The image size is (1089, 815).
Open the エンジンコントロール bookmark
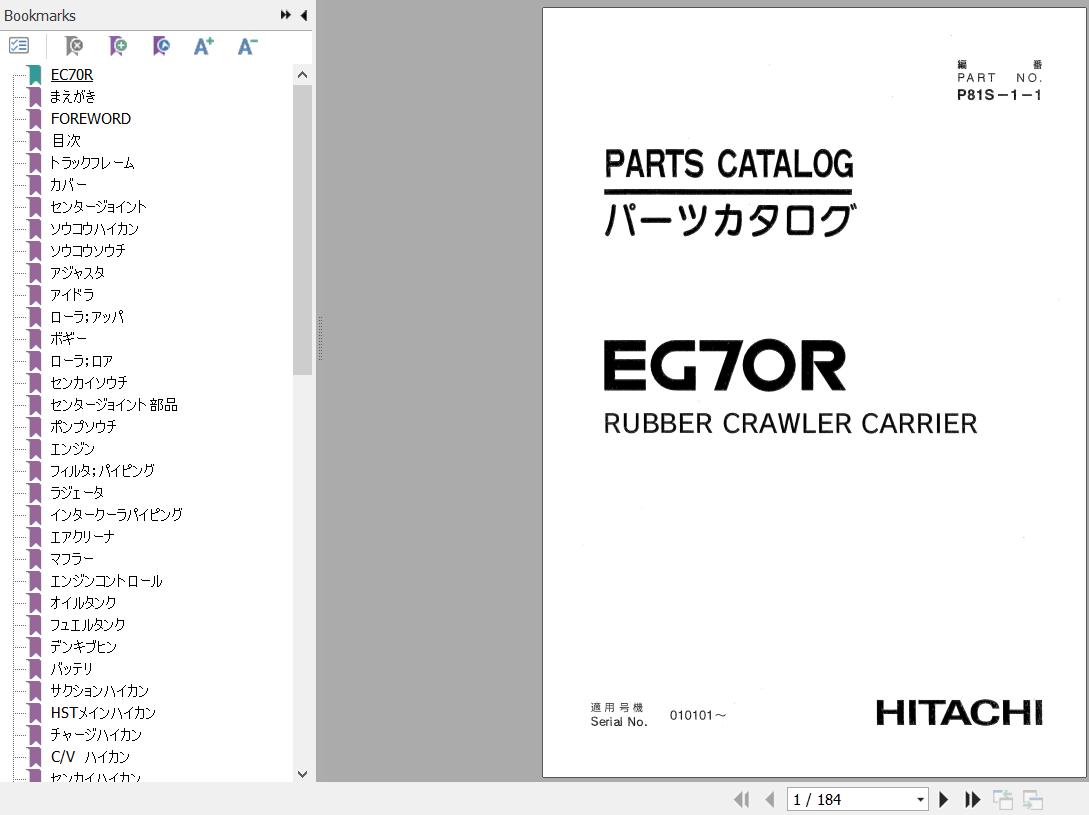[x=106, y=581]
